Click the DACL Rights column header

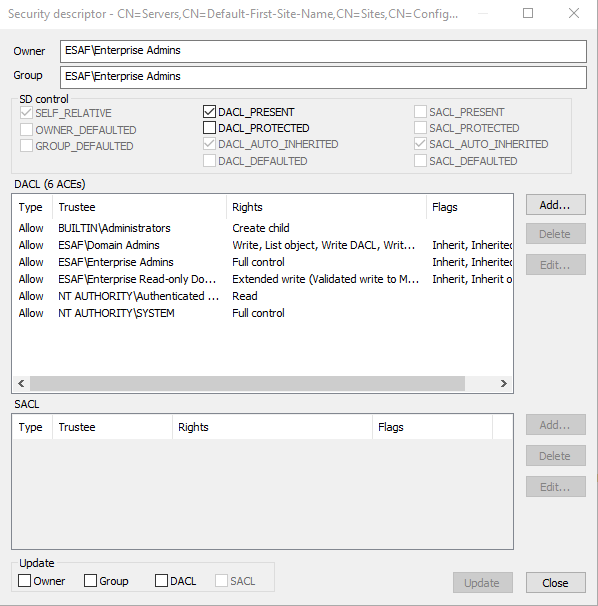coord(327,207)
